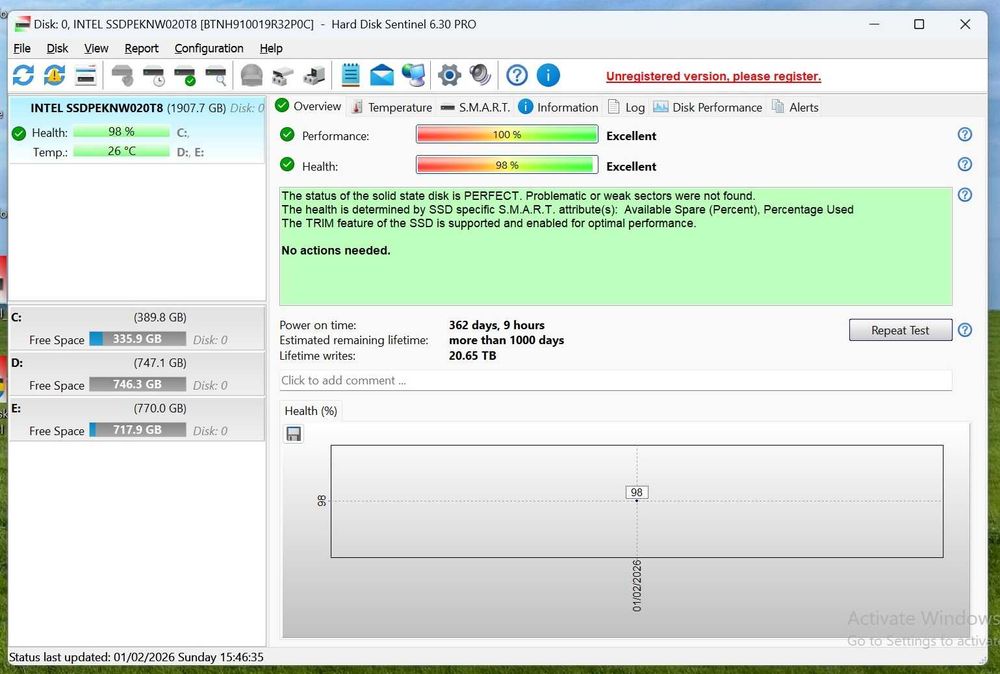Image resolution: width=1000 pixels, height=674 pixels.
Task: Switch to the Log tab
Action: pyautogui.click(x=626, y=107)
